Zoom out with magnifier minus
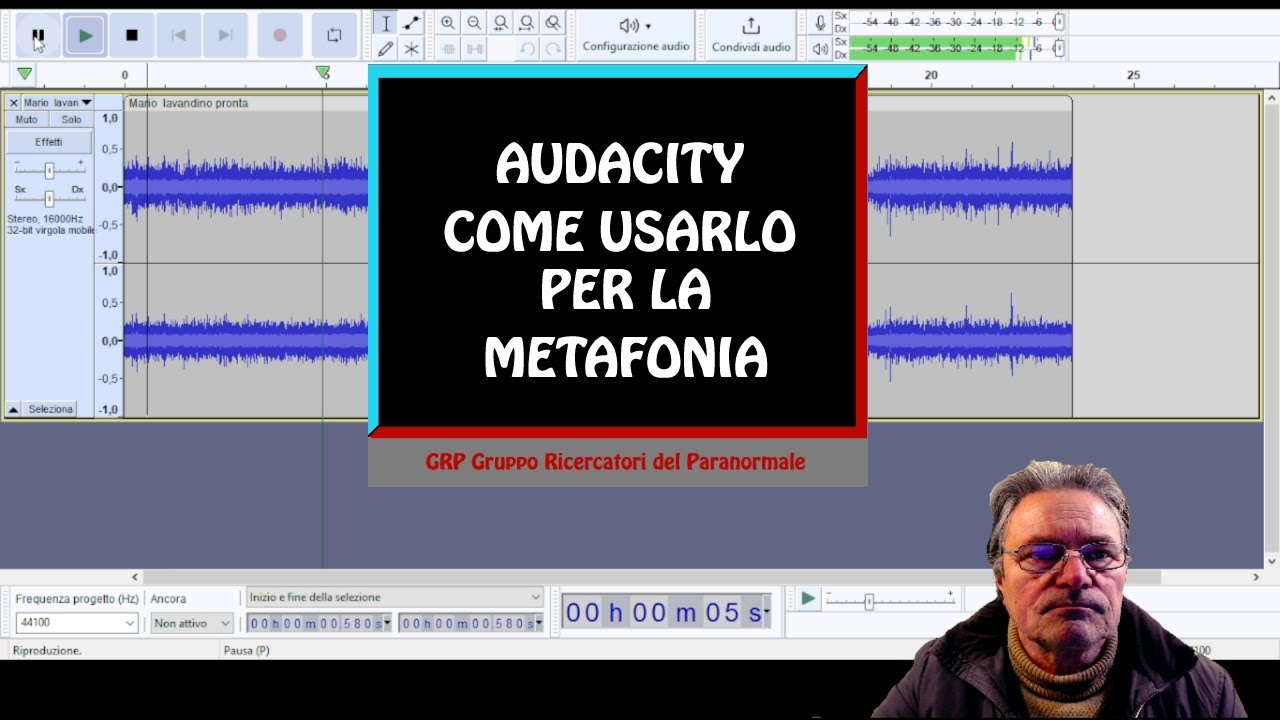 click(474, 23)
